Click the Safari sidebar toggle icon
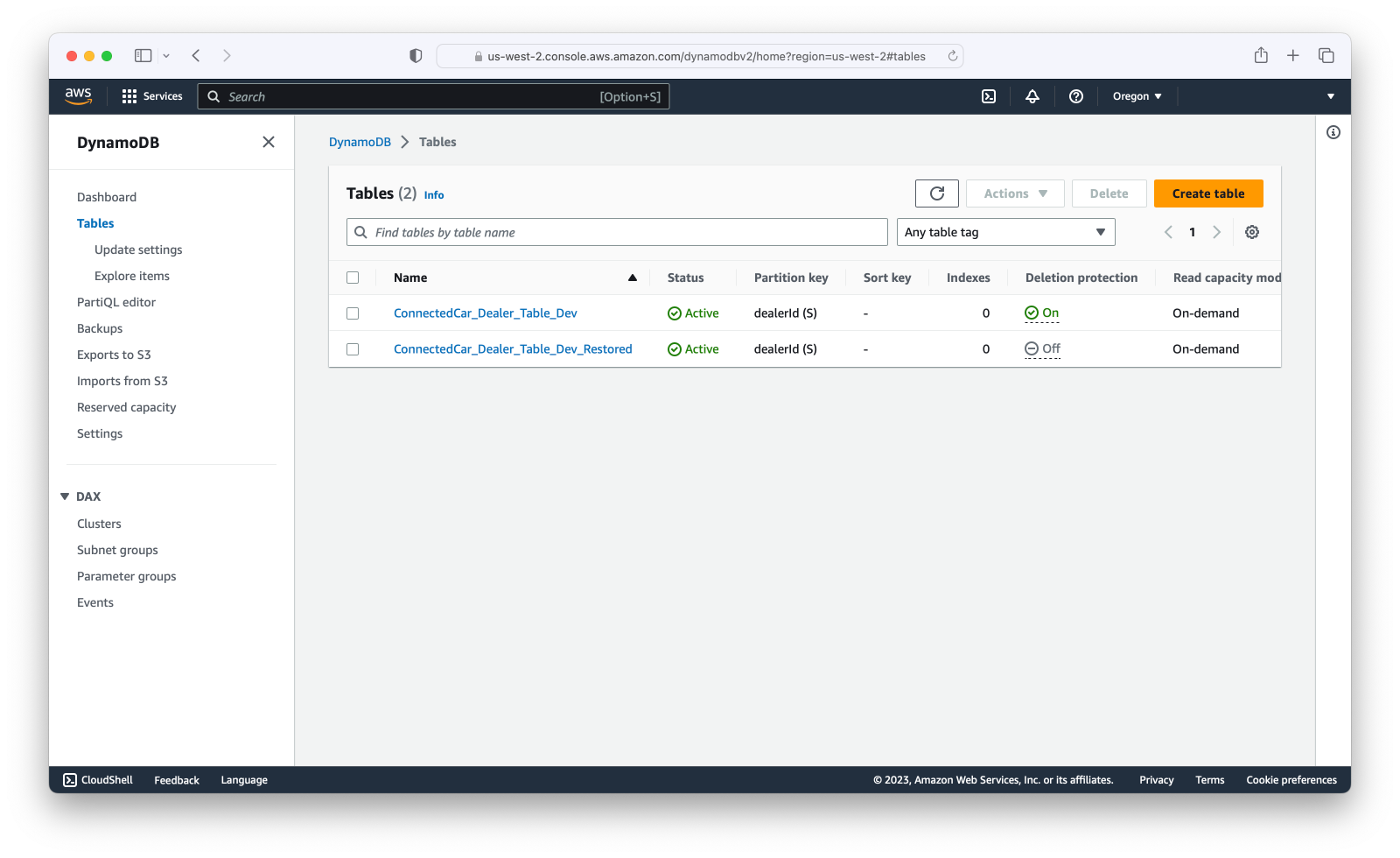Image resolution: width=1400 pixels, height=858 pixels. click(x=143, y=55)
